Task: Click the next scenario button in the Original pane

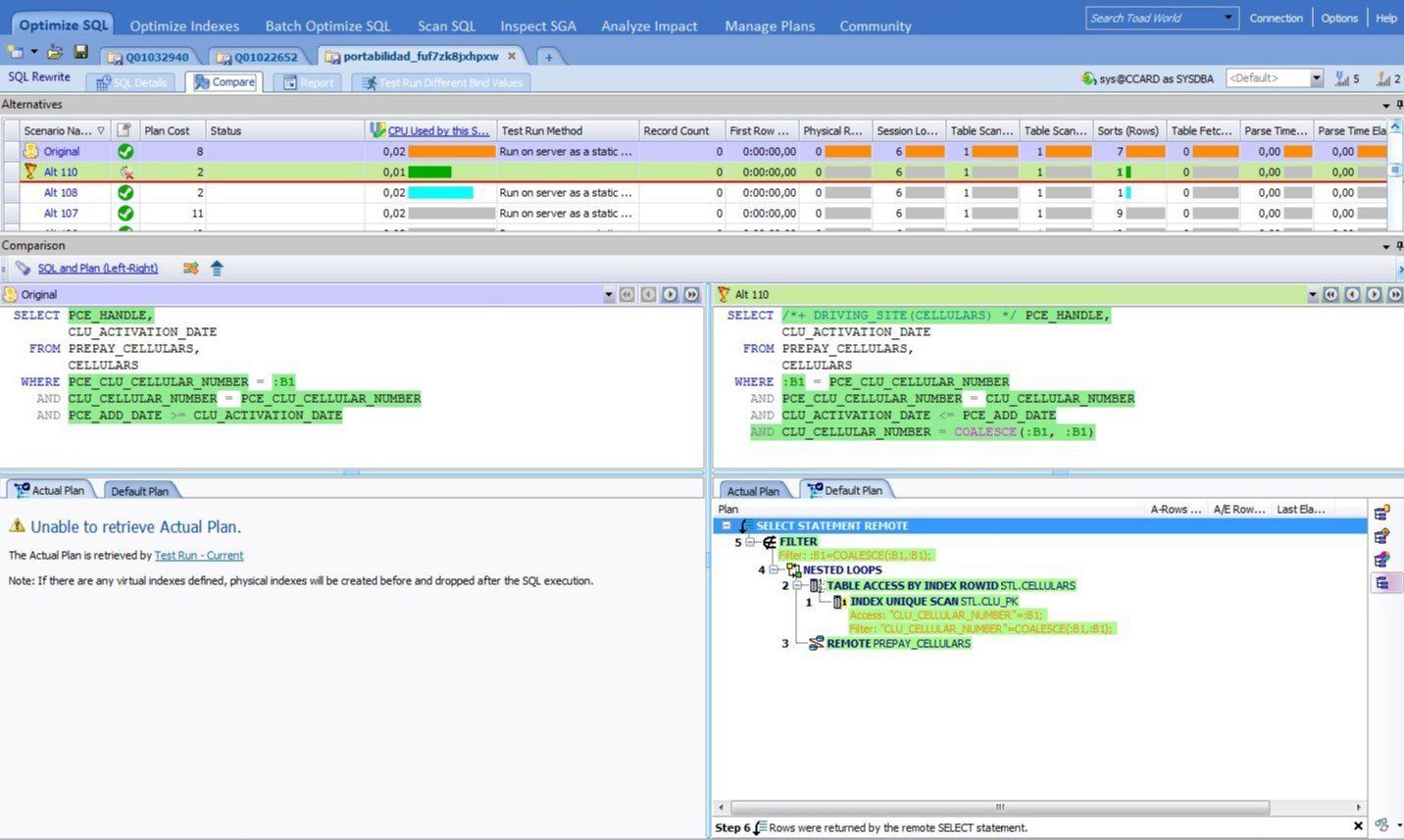Action: (670, 294)
